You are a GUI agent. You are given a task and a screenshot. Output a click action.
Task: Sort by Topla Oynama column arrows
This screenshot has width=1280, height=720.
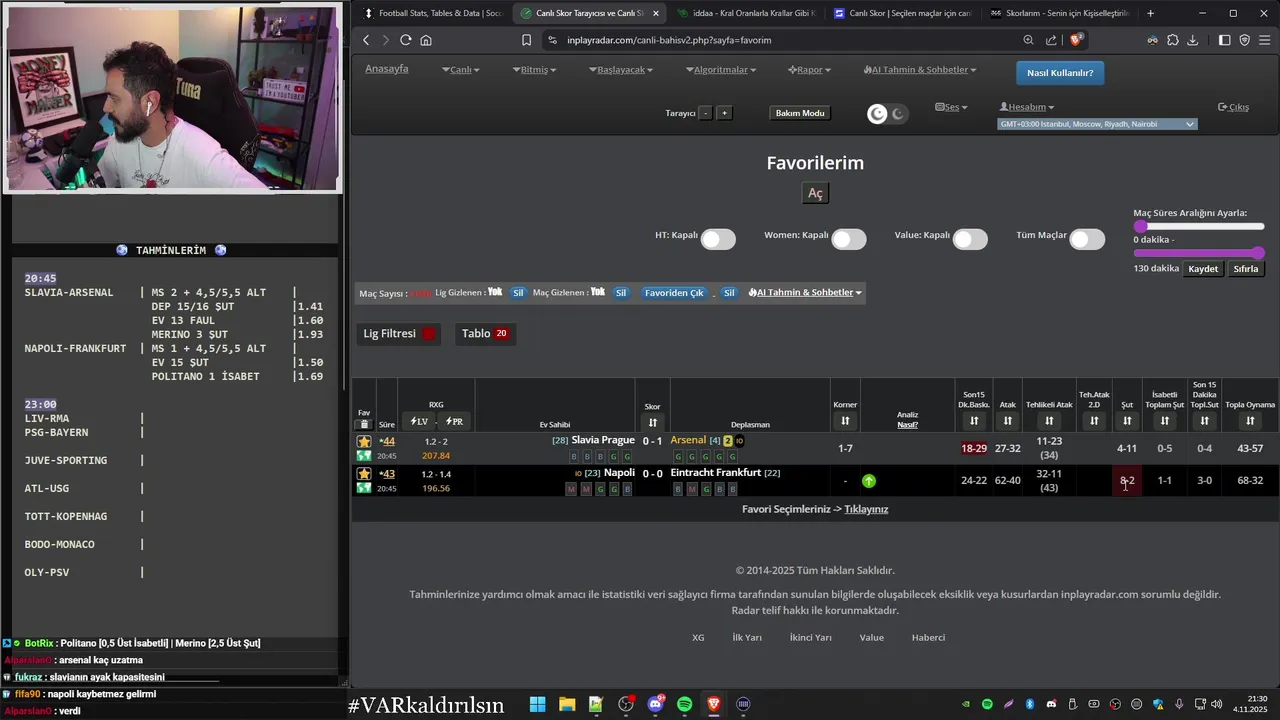pyautogui.click(x=1250, y=421)
